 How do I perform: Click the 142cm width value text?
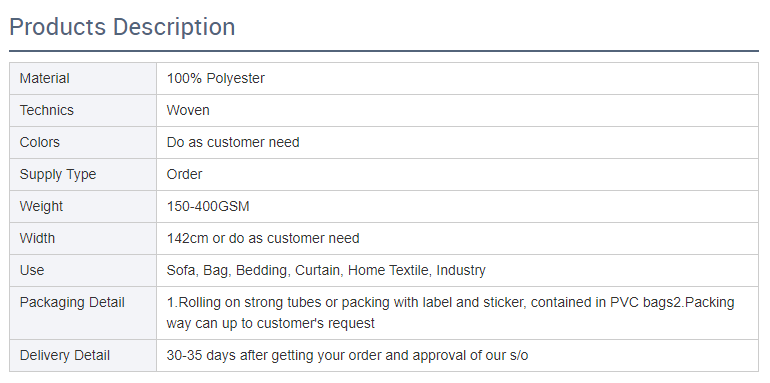tap(263, 239)
